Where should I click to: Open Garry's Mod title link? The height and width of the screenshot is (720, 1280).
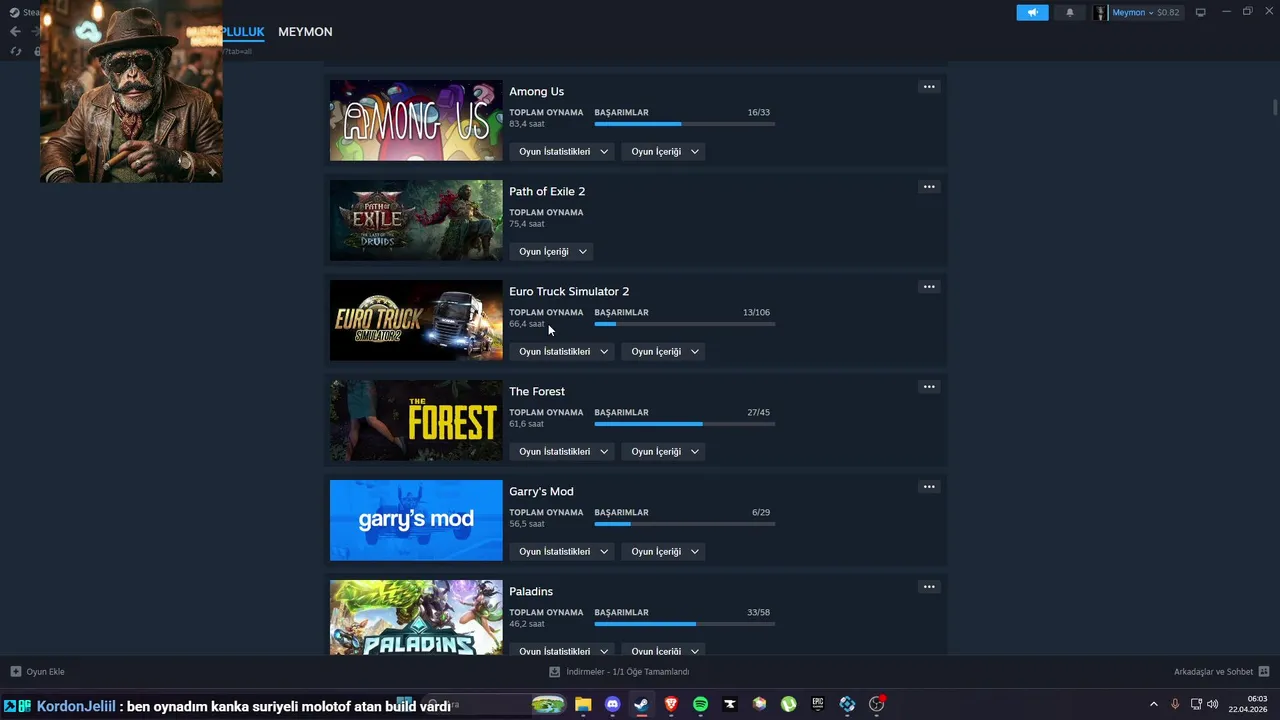(541, 492)
